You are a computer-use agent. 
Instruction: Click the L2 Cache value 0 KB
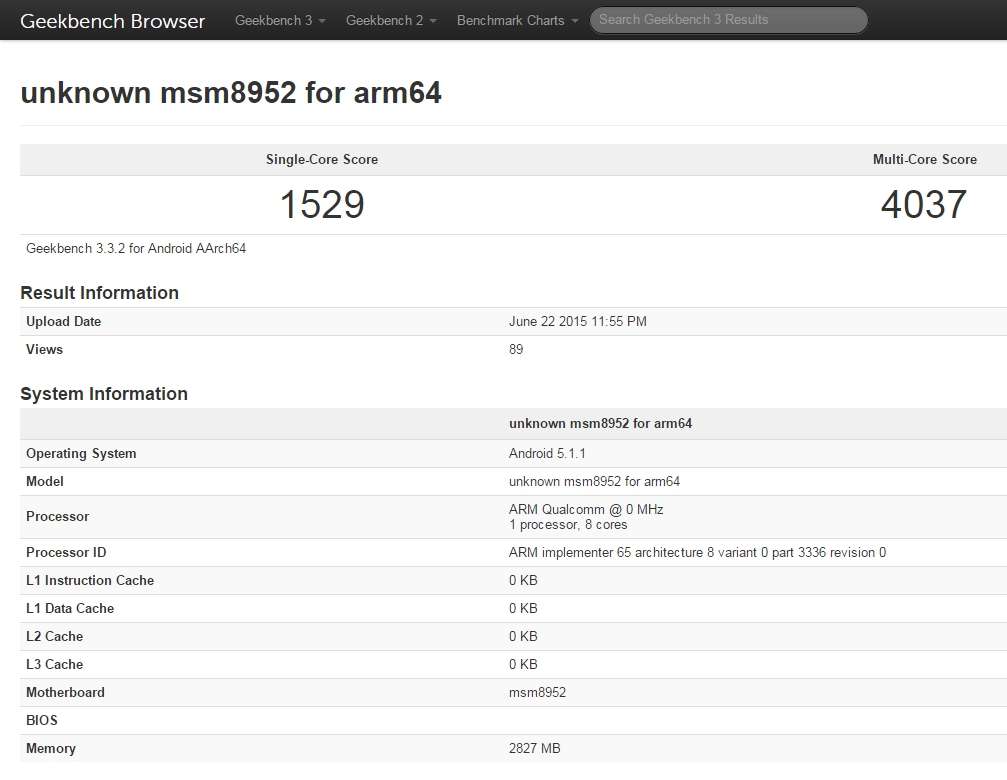tap(523, 636)
